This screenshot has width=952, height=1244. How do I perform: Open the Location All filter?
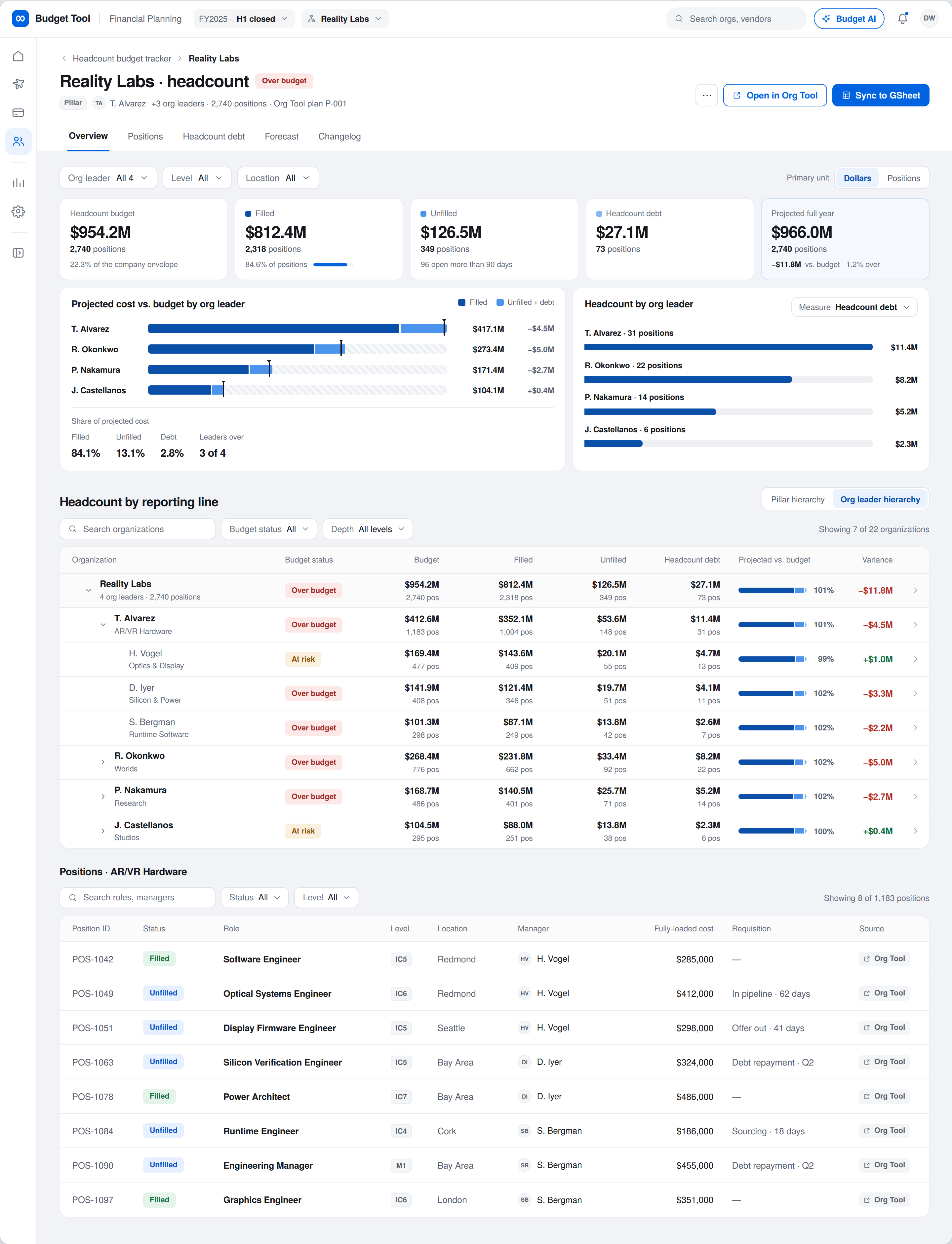point(278,178)
